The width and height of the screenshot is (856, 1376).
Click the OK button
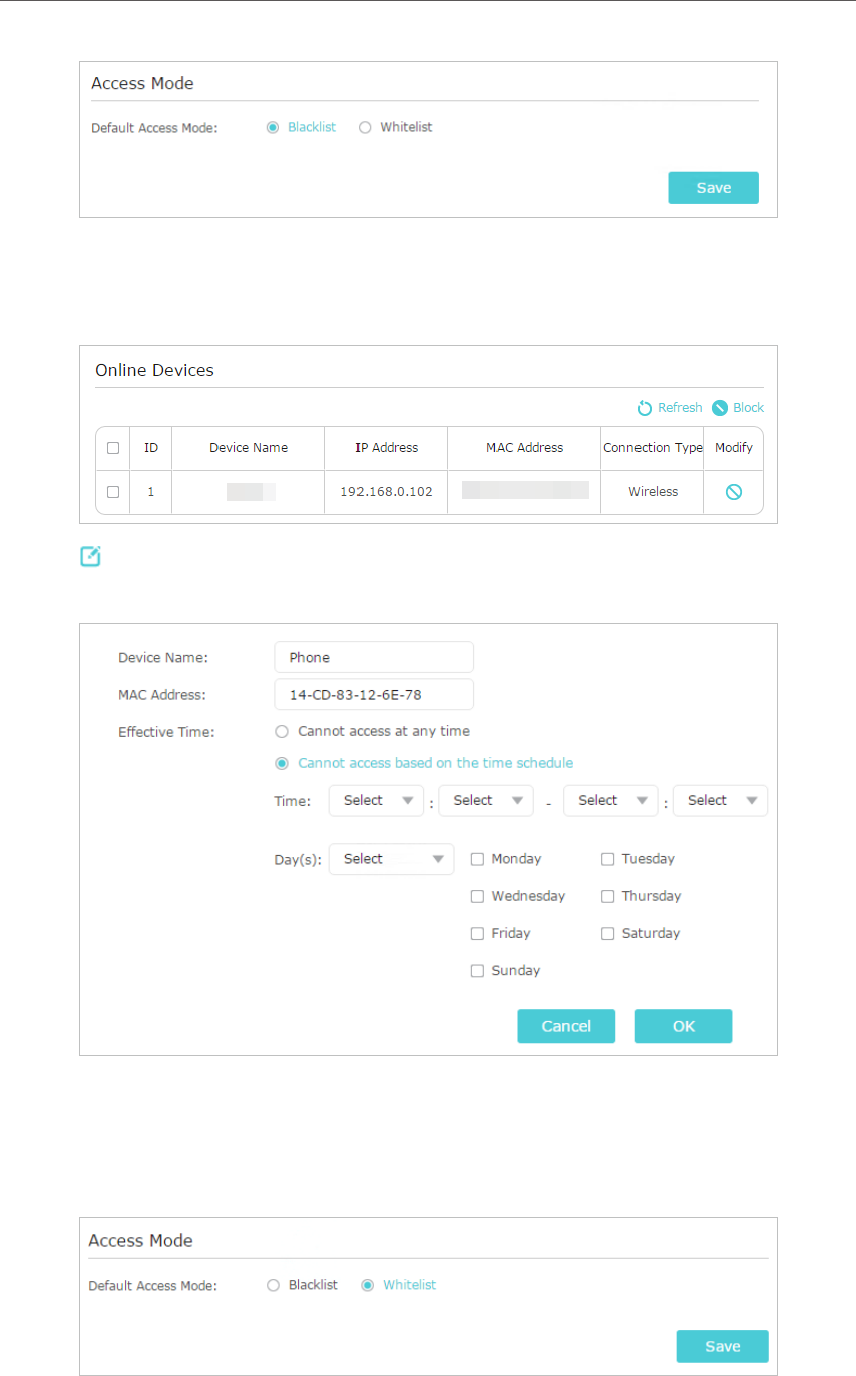click(683, 1026)
